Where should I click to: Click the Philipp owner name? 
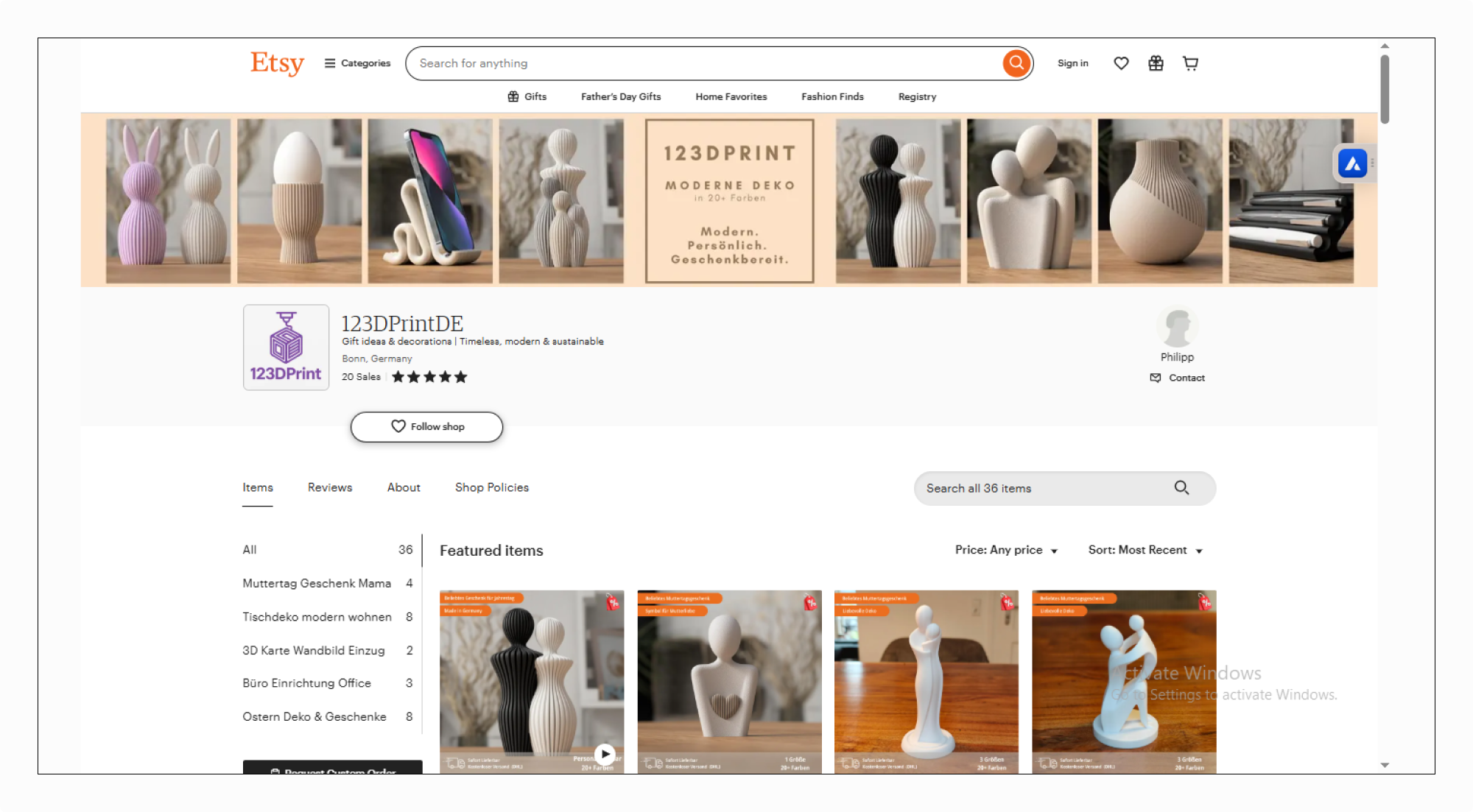click(x=1177, y=357)
